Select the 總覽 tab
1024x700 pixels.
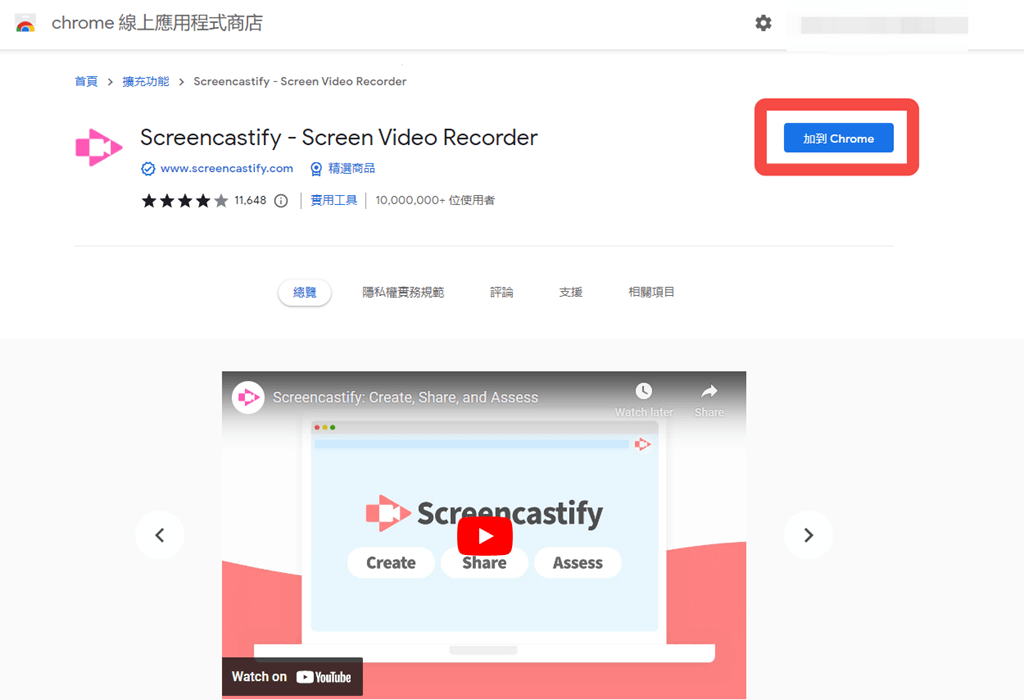(x=305, y=293)
